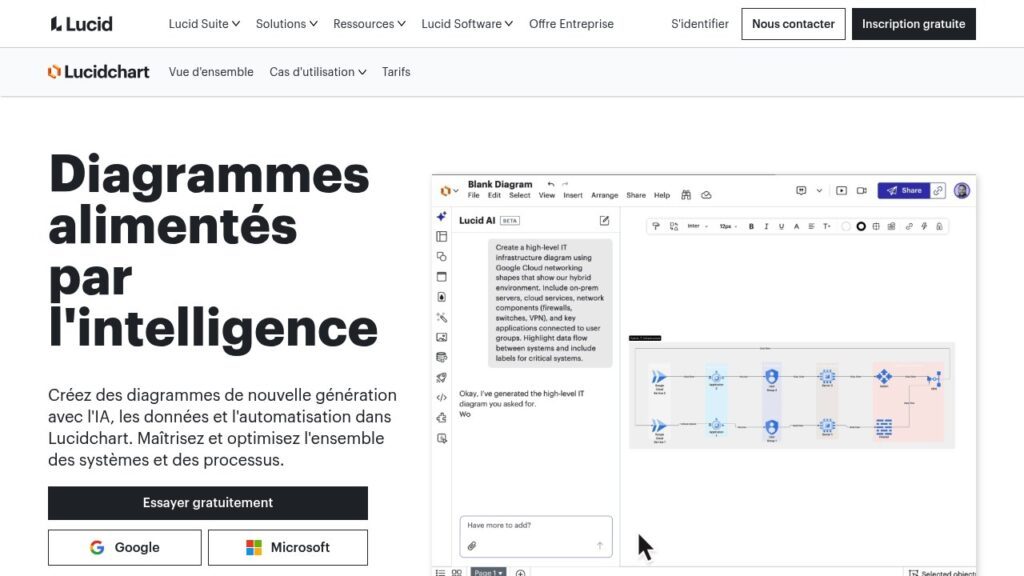Open the comments speech bubble icon
The width and height of the screenshot is (1024, 576).
coord(801,191)
